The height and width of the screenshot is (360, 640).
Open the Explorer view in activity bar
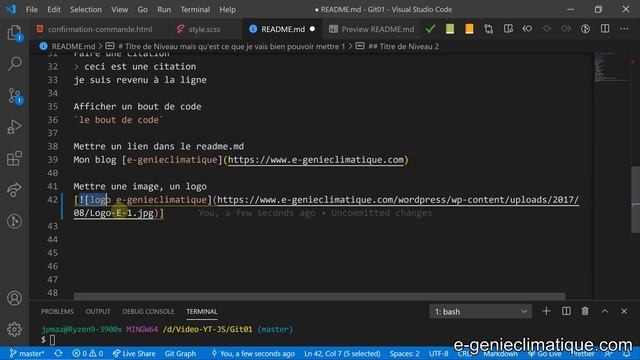pos(15,33)
